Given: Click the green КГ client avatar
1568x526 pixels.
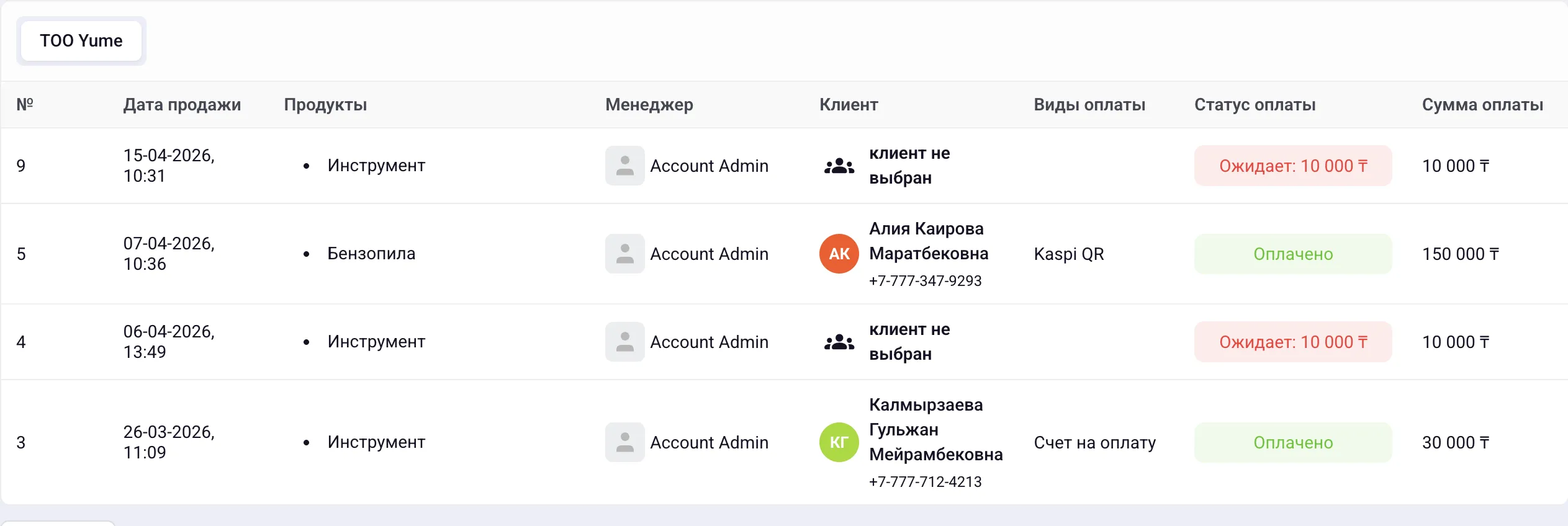Looking at the screenshot, I should [x=839, y=442].
